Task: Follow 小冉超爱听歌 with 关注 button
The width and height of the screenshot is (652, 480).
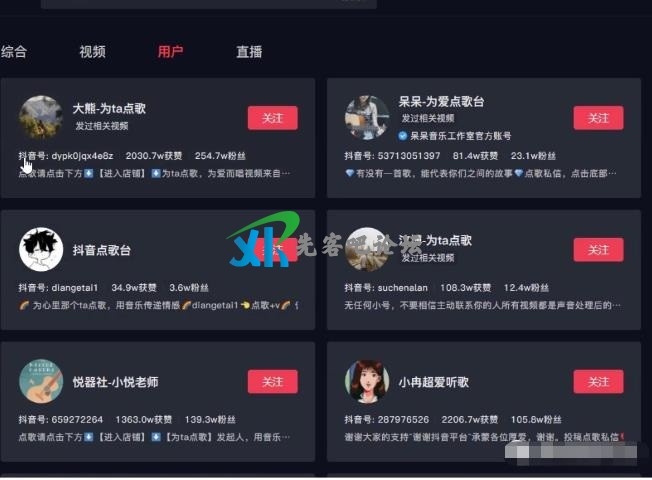Action: click(x=598, y=382)
